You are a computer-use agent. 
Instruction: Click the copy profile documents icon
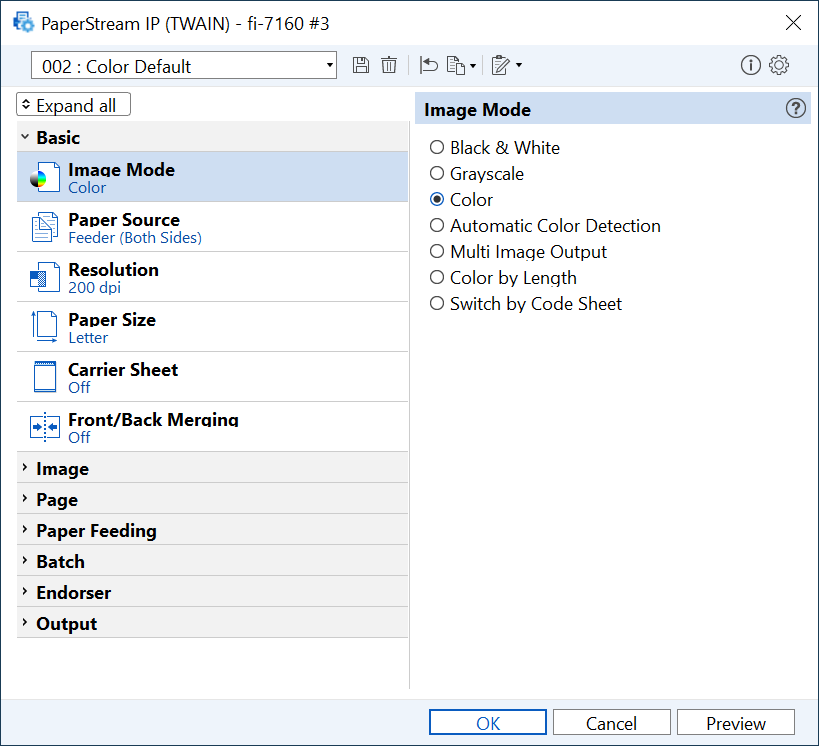click(456, 65)
